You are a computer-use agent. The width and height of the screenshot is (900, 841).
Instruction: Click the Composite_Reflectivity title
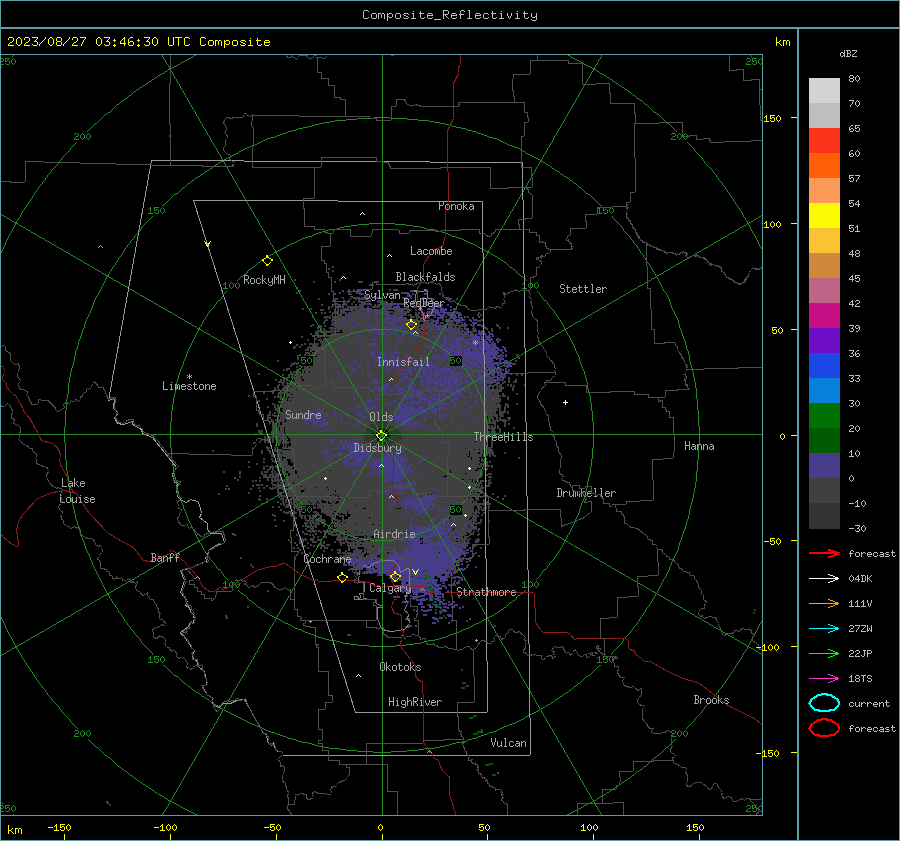(x=450, y=15)
